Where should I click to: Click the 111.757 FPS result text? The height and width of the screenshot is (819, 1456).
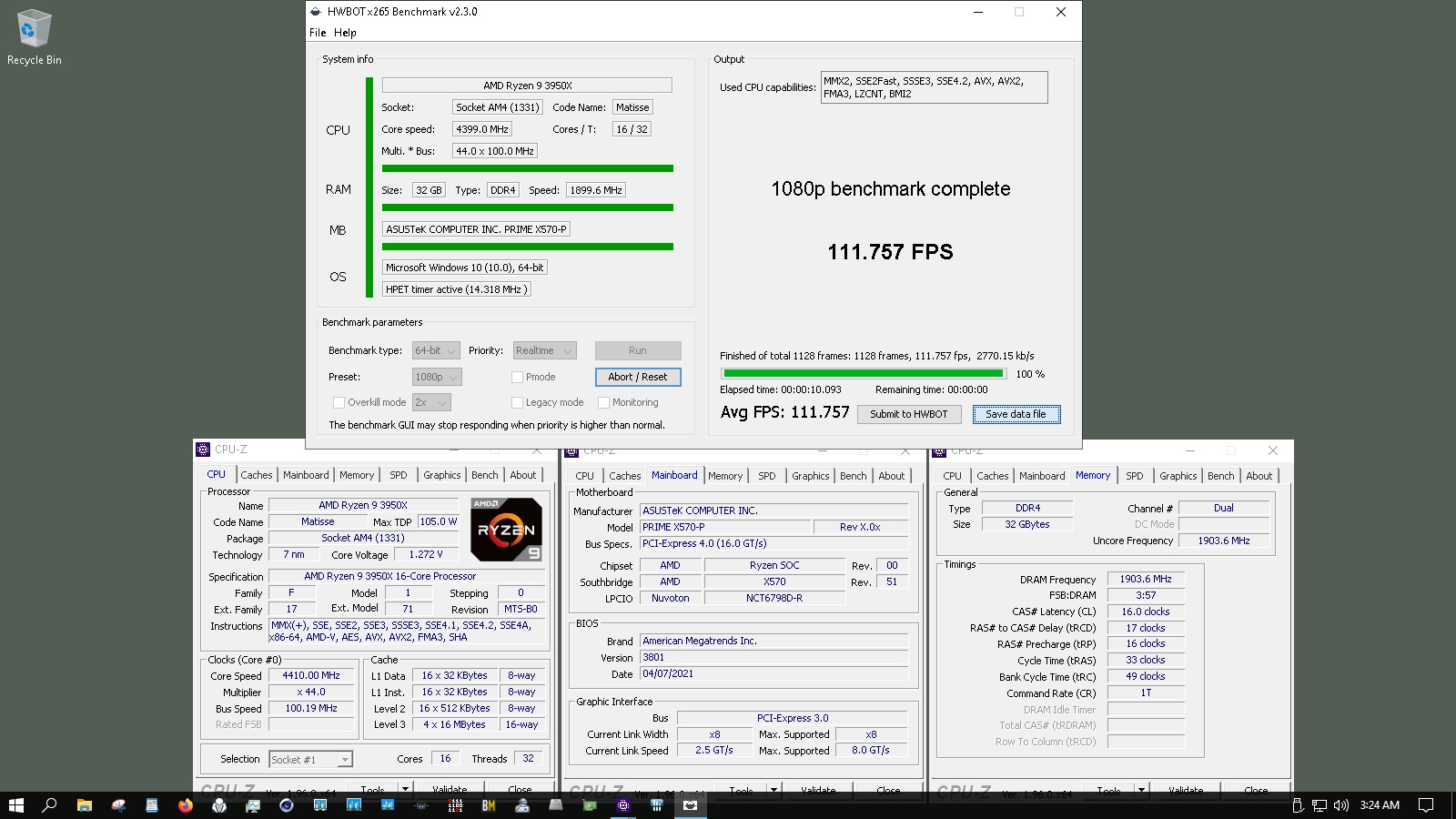click(890, 252)
